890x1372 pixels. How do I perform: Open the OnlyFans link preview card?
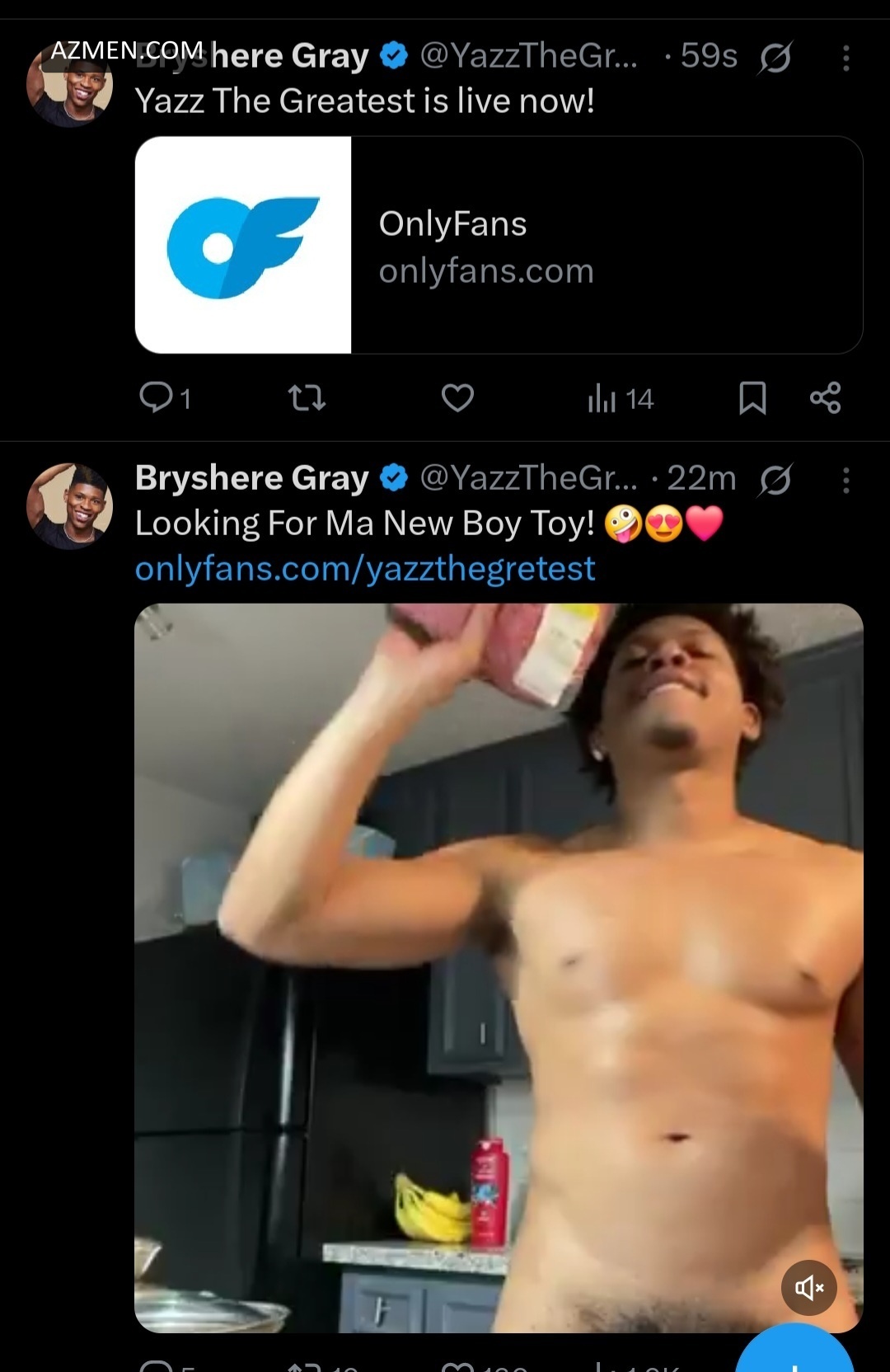606,246
